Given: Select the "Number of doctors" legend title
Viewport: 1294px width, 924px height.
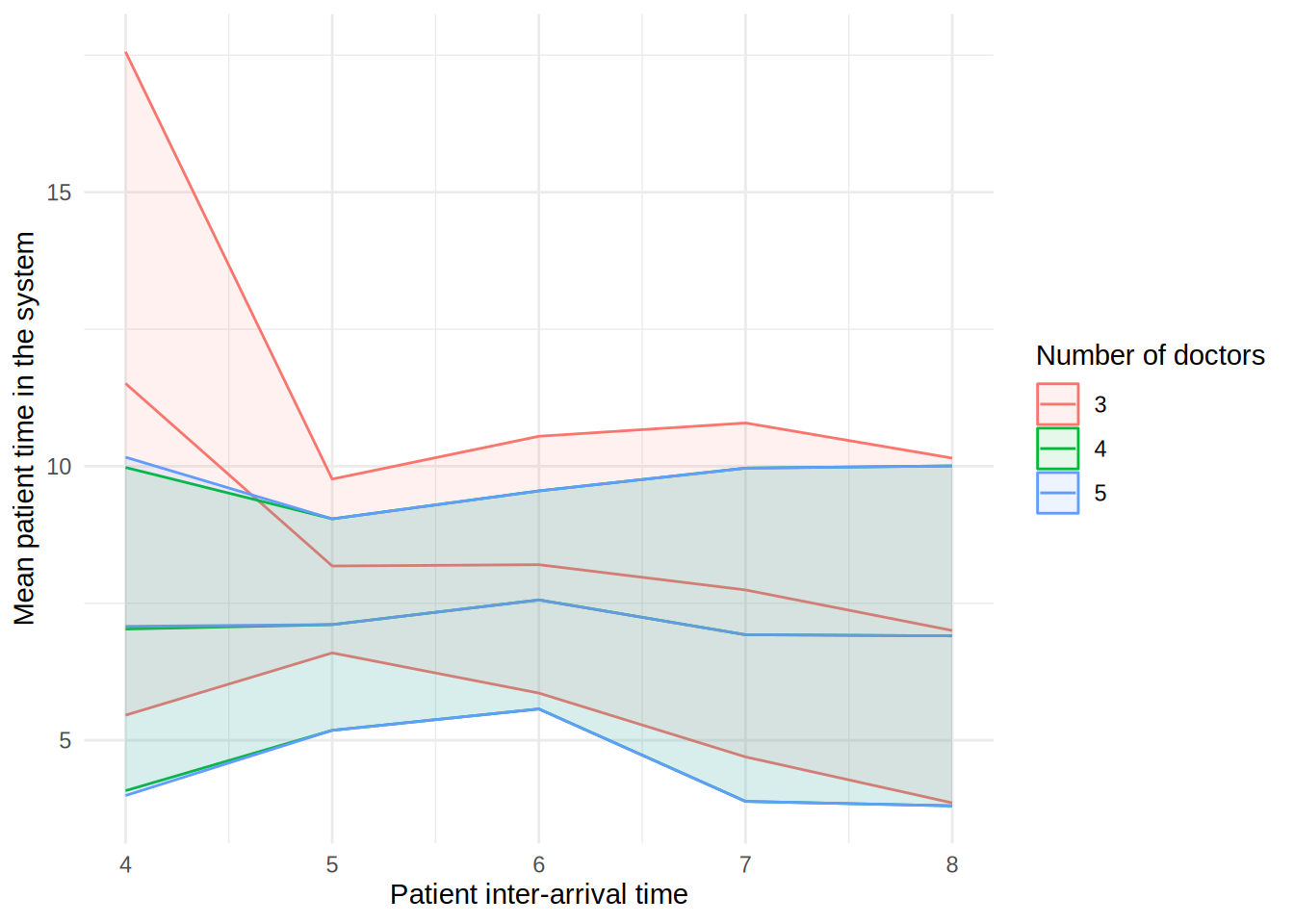Looking at the screenshot, I should click(1150, 356).
